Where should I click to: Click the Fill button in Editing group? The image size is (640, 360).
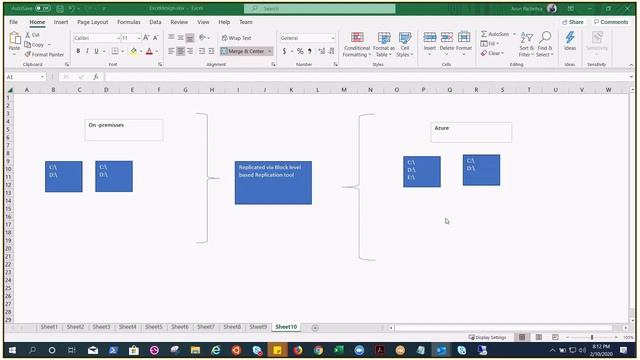[489, 44]
